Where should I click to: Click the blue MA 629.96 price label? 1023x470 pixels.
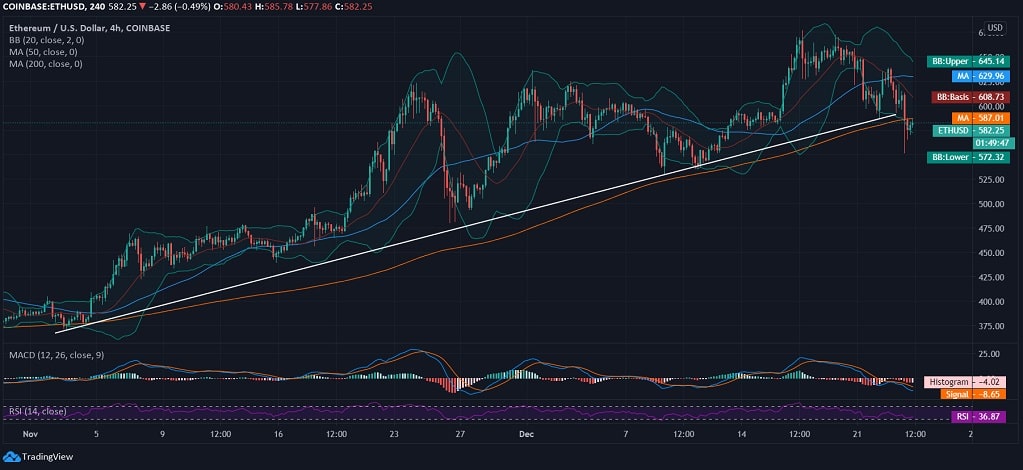(978, 75)
